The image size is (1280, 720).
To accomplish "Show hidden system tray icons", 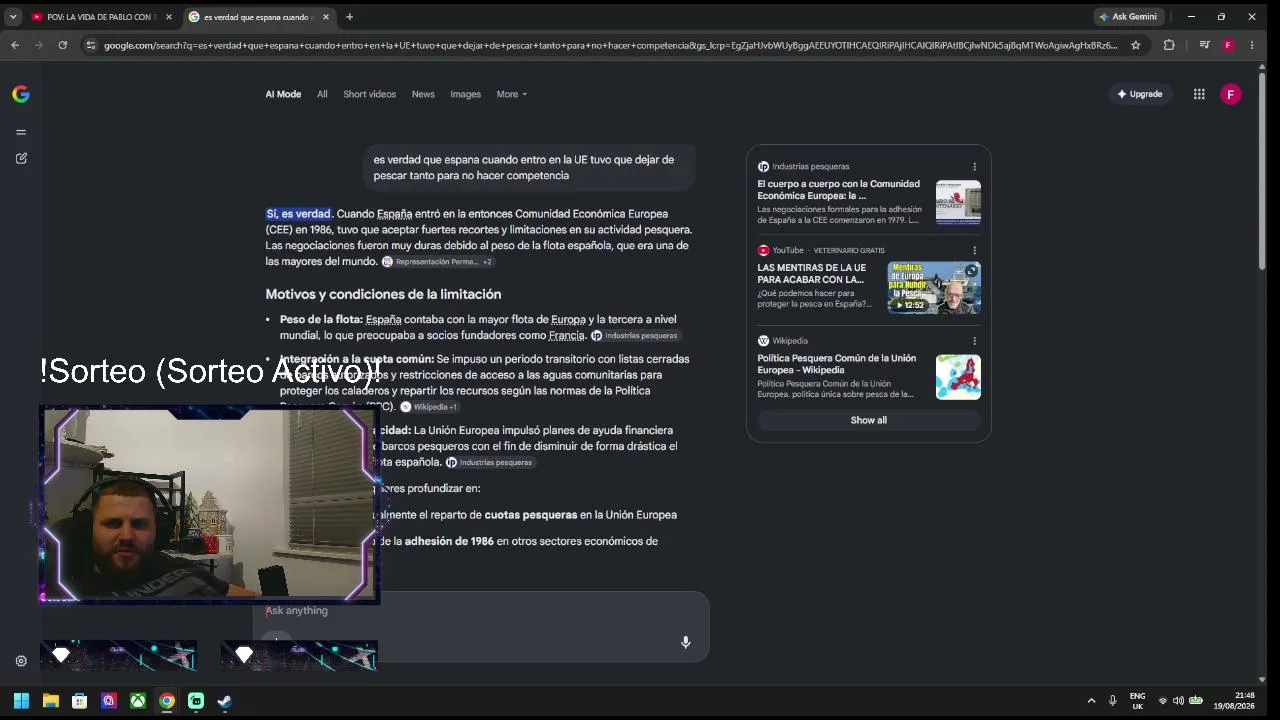I will [1091, 701].
